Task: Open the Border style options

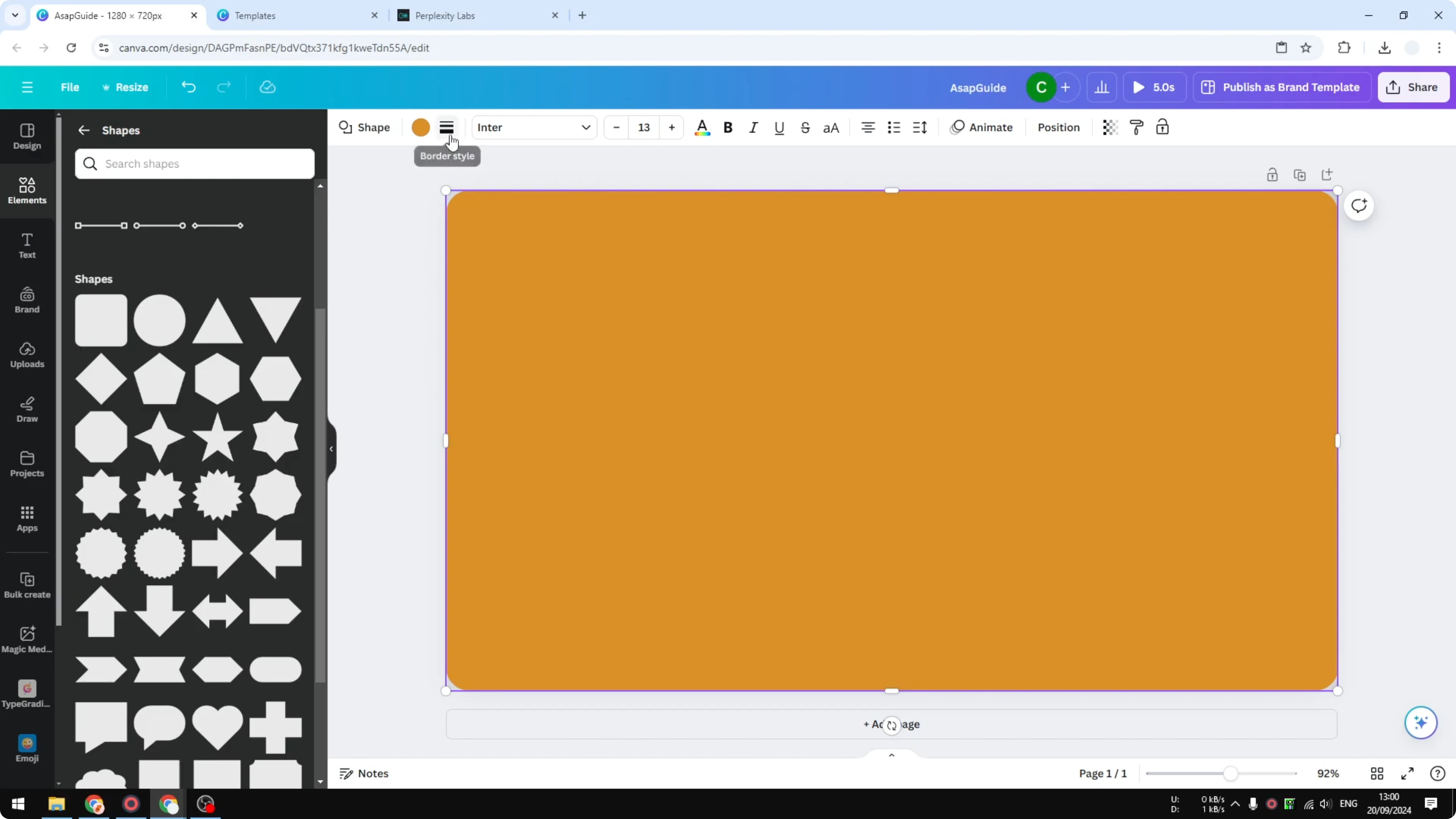Action: tap(447, 127)
